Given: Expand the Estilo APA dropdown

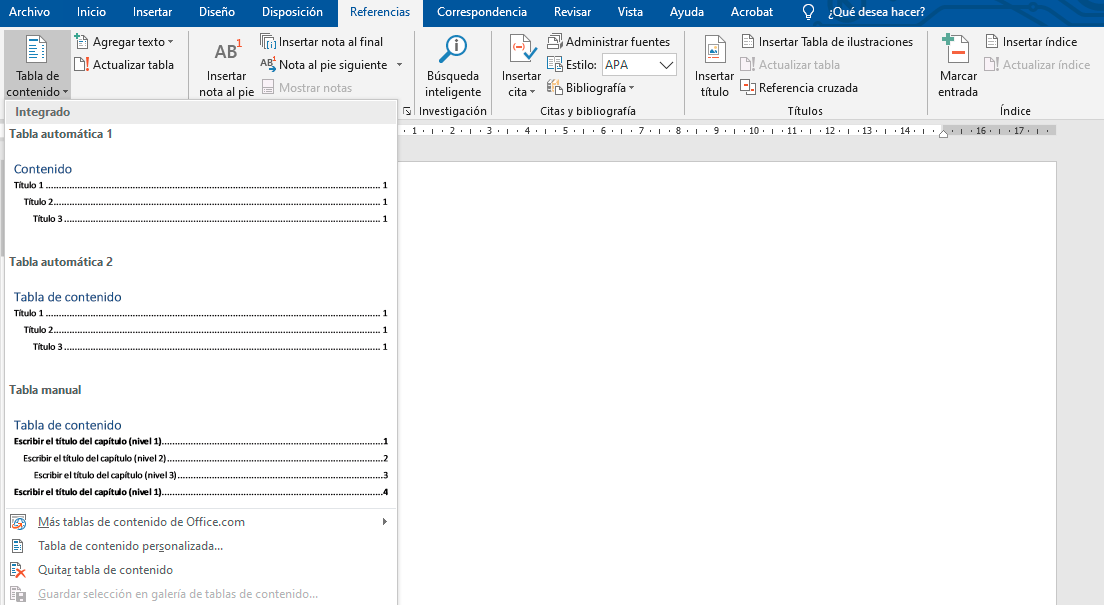Looking at the screenshot, I should (x=666, y=65).
